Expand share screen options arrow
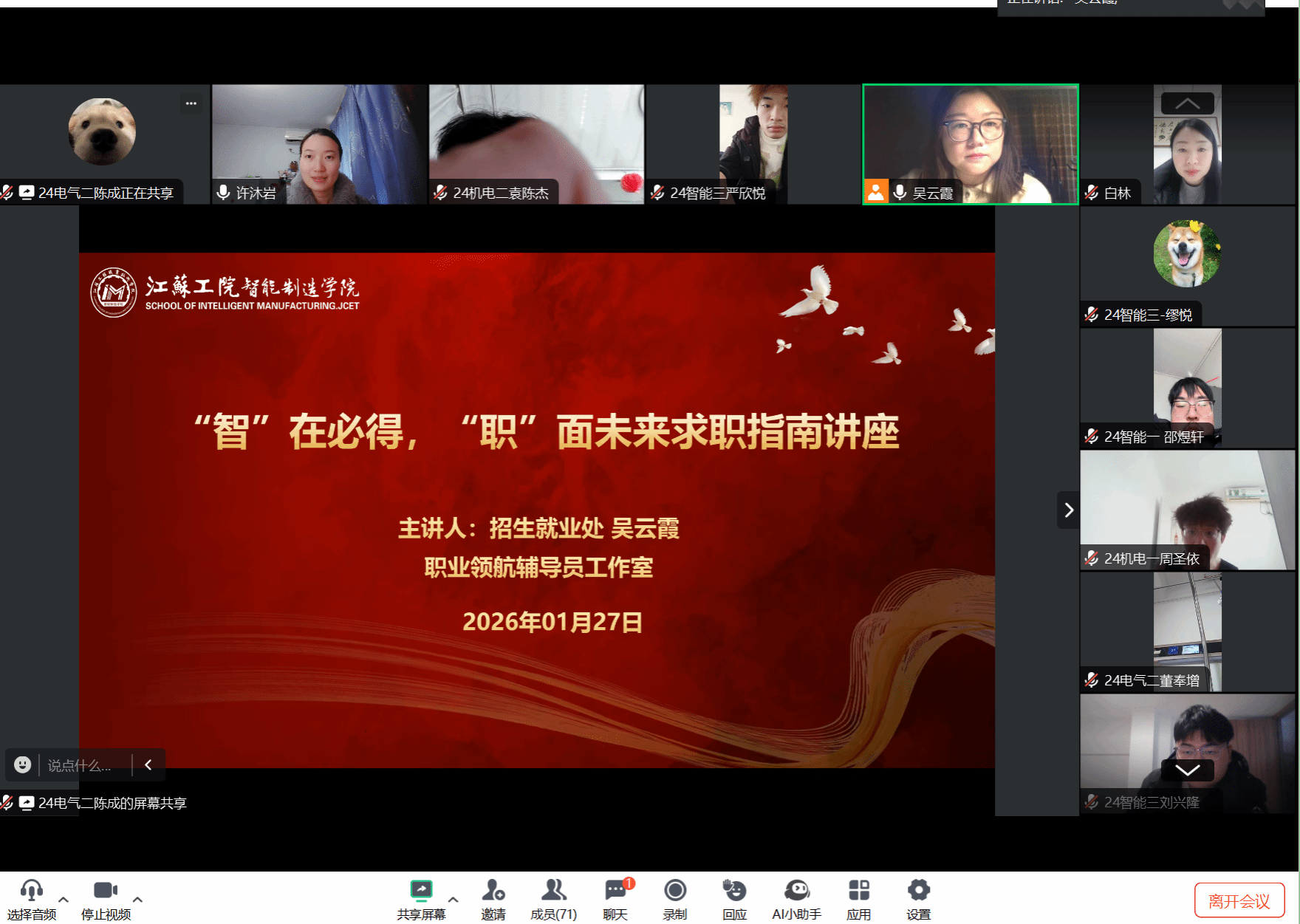This screenshot has height=924, width=1300. (454, 900)
